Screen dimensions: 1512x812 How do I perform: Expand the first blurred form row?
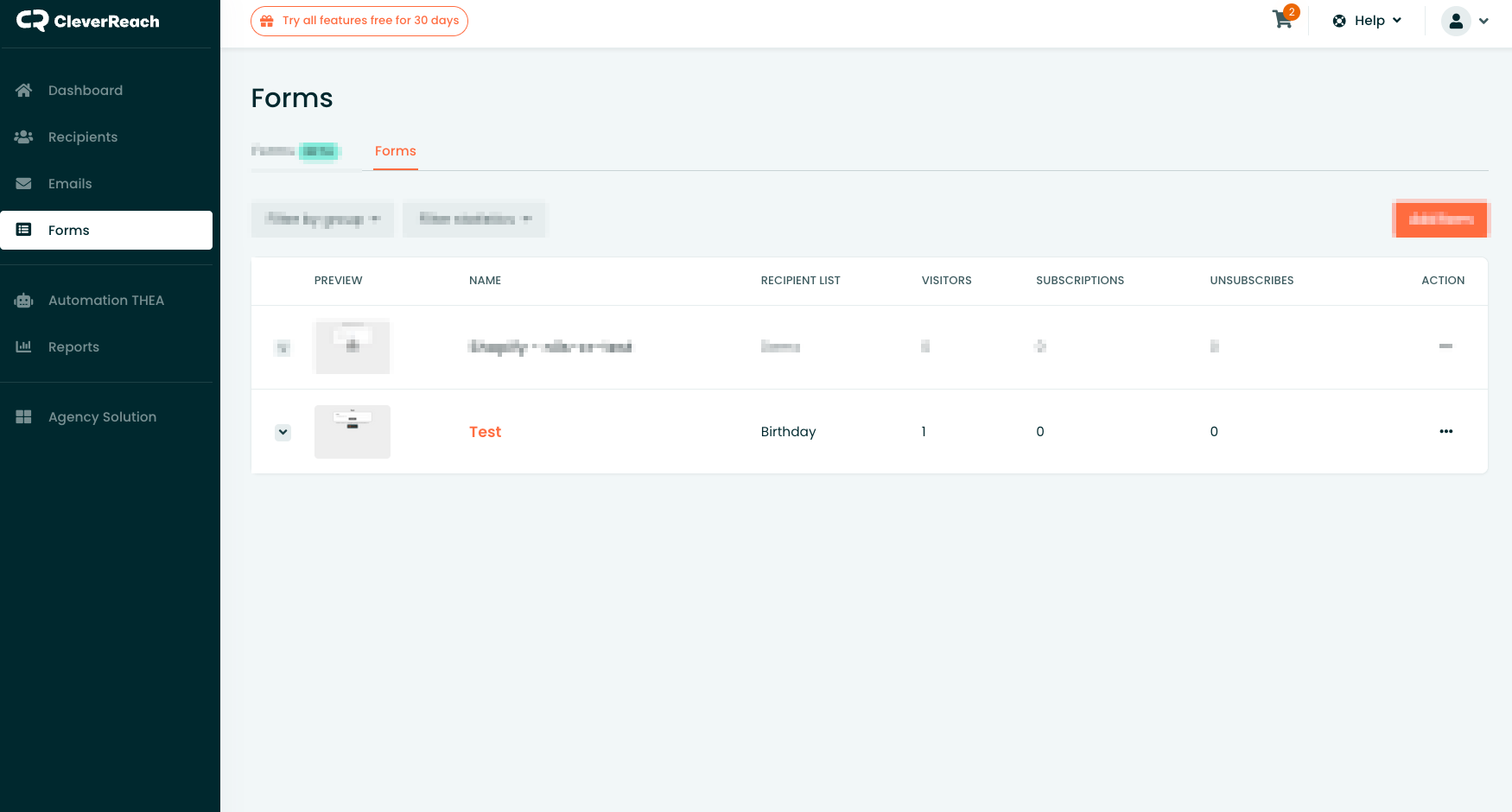pyautogui.click(x=283, y=348)
